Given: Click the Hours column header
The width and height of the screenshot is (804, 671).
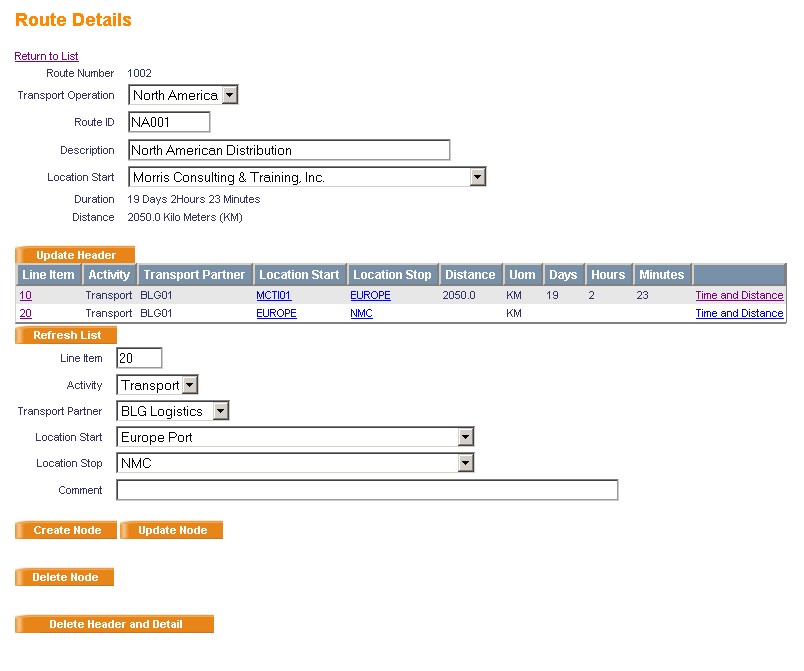Looking at the screenshot, I should 608,275.
